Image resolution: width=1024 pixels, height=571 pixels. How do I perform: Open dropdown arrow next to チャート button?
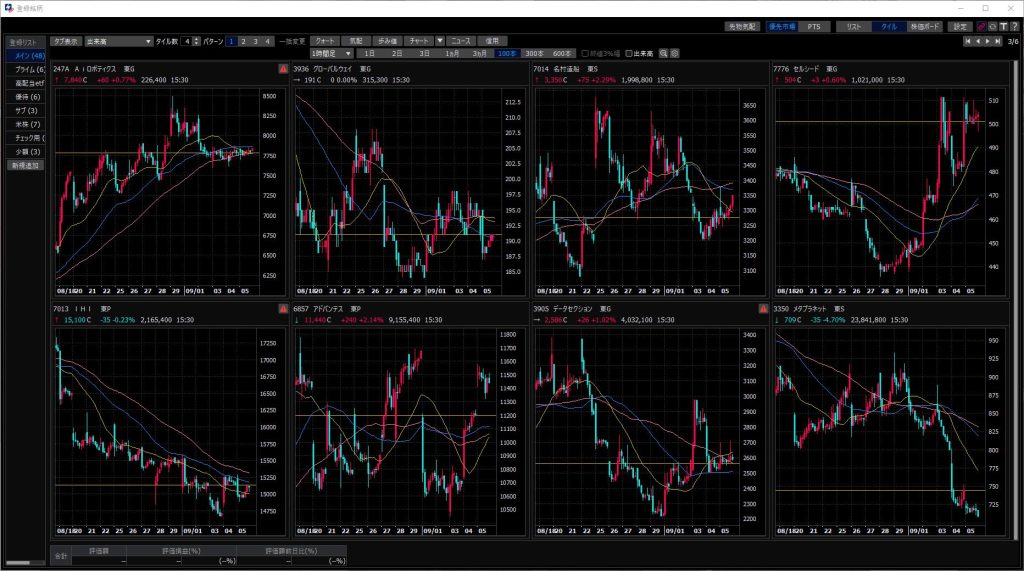439,41
